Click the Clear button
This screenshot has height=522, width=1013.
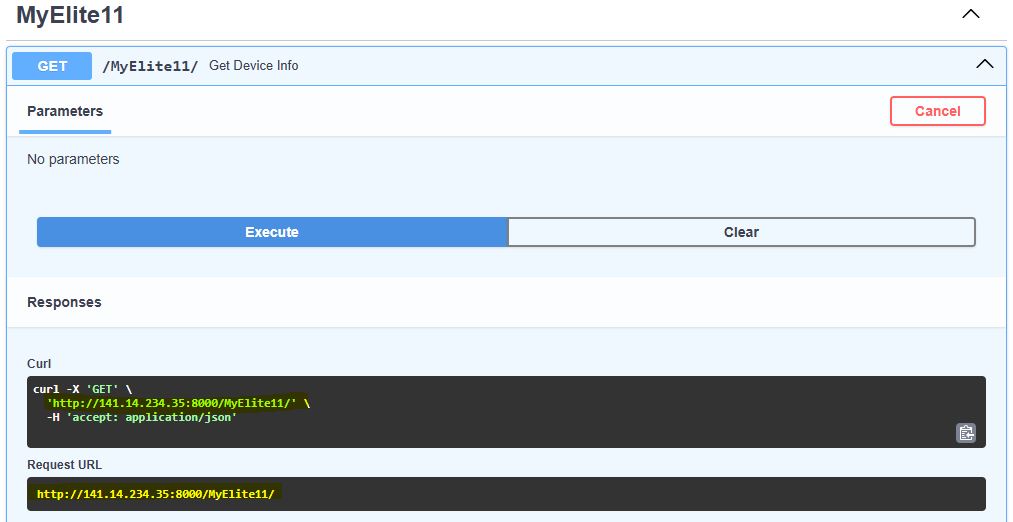pos(741,232)
